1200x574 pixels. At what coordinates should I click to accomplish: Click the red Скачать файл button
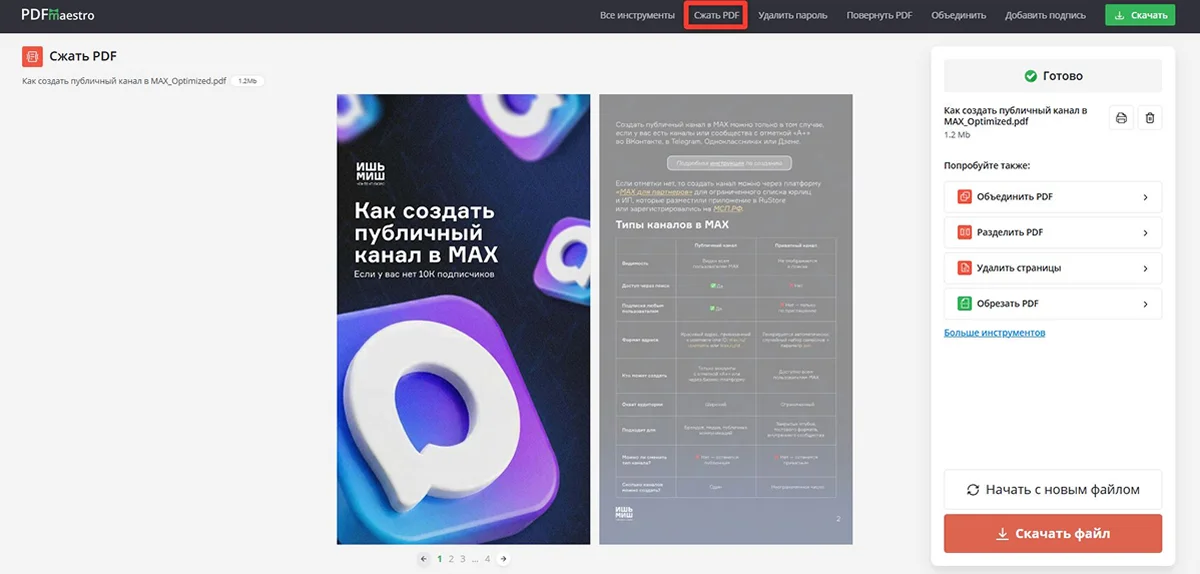(1053, 534)
